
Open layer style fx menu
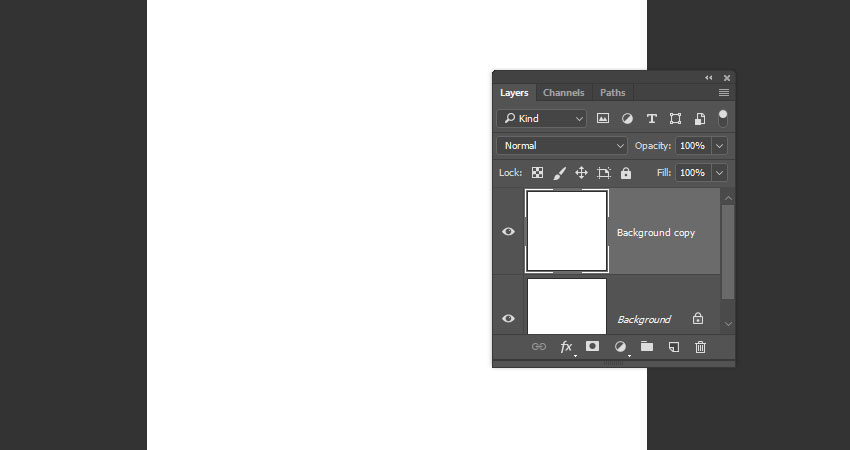[x=566, y=347]
